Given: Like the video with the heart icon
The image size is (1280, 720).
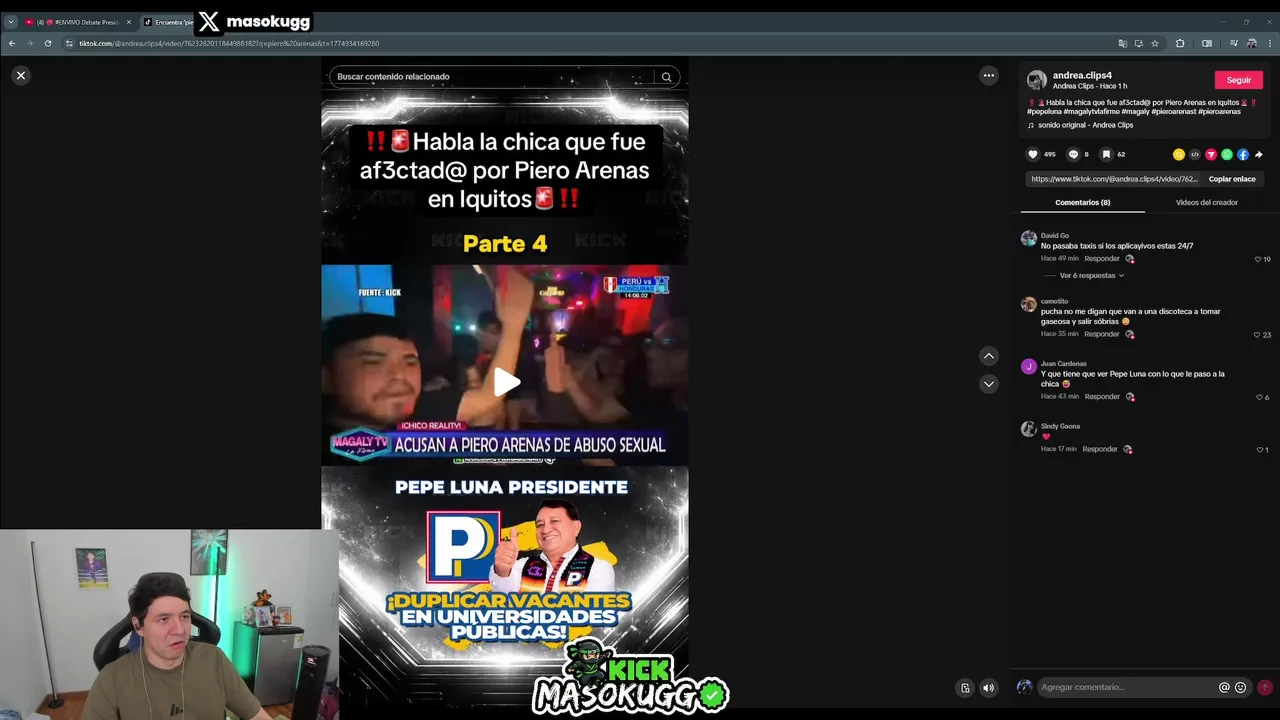Looking at the screenshot, I should [1033, 154].
